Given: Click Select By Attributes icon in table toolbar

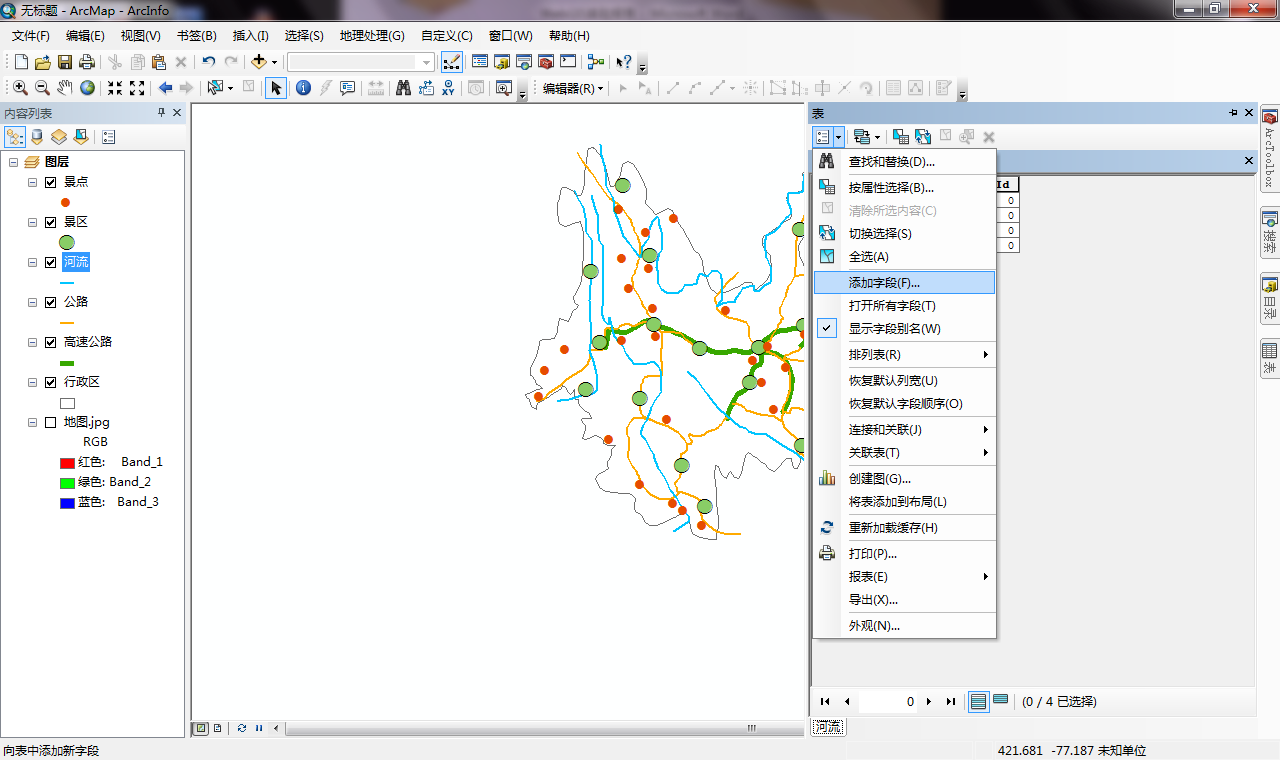Looking at the screenshot, I should pos(900,137).
